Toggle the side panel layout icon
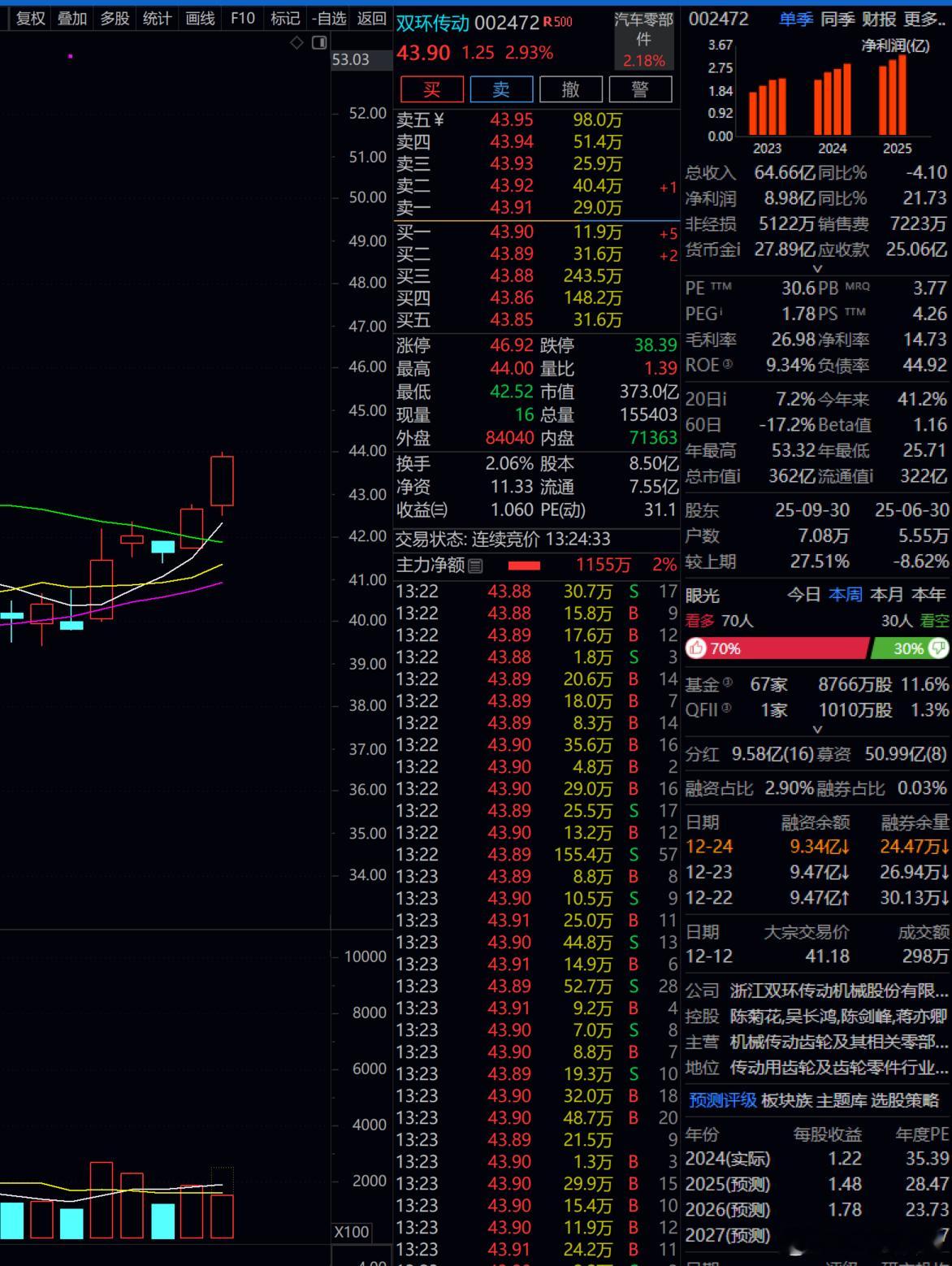This screenshot has width=952, height=1266. pyautogui.click(x=319, y=42)
